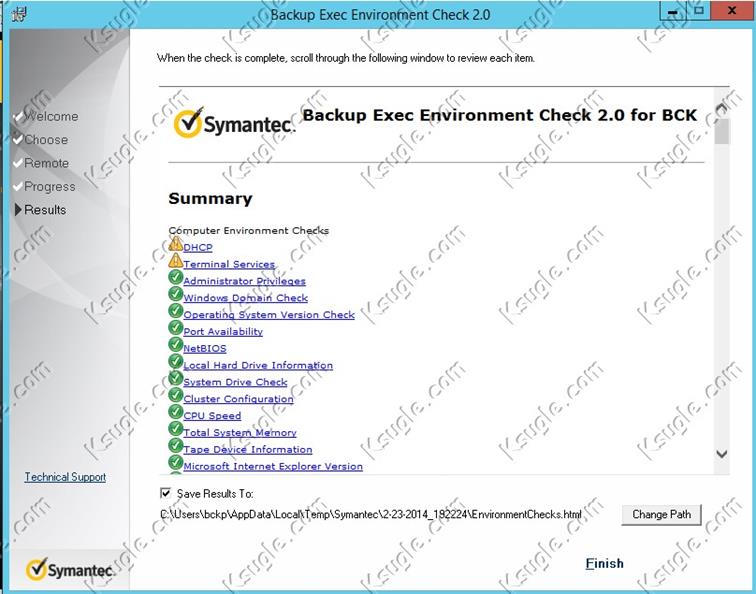The height and width of the screenshot is (594, 756).
Task: Click the warning icon beside DHCP
Action: [176, 244]
